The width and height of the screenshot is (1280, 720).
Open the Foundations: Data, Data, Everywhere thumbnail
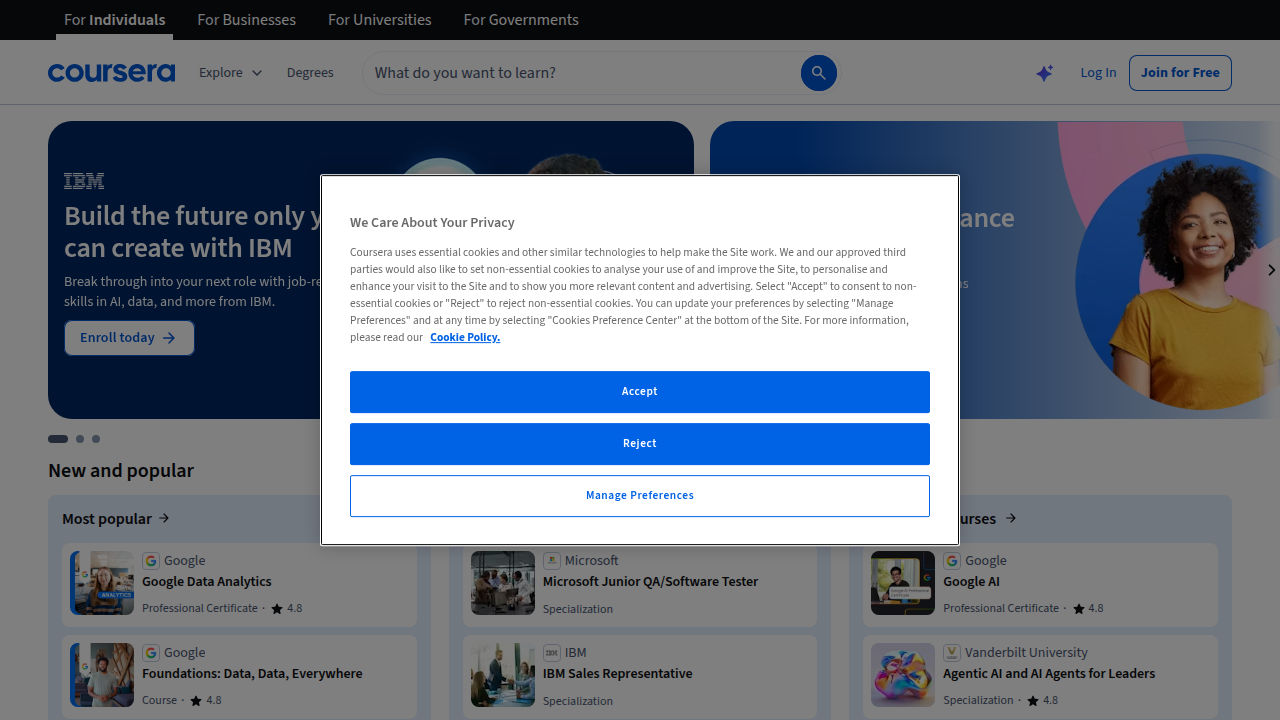102,675
